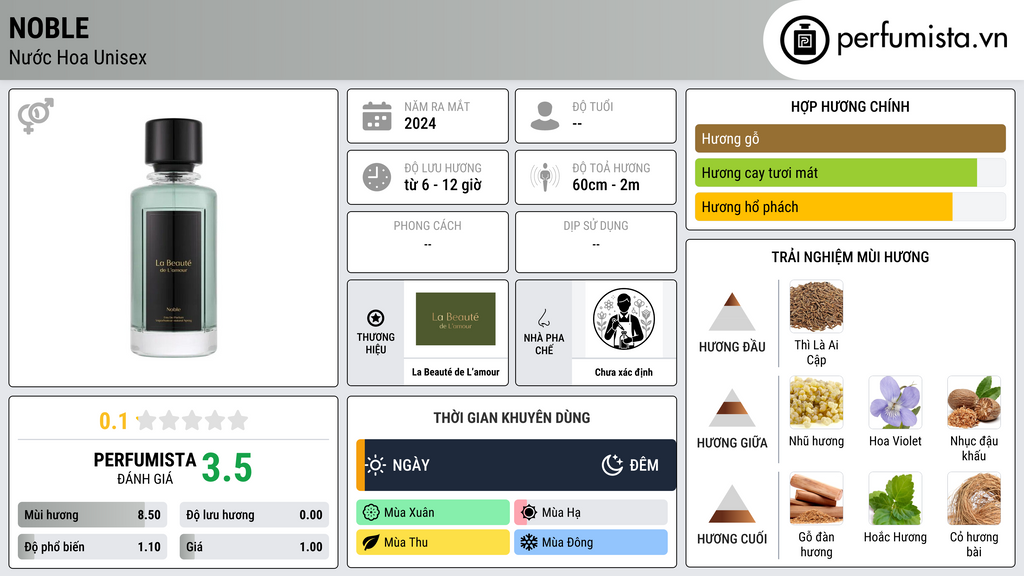Click the star badge icon above Thương hiệu
This screenshot has height=576, width=1024.
(376, 318)
